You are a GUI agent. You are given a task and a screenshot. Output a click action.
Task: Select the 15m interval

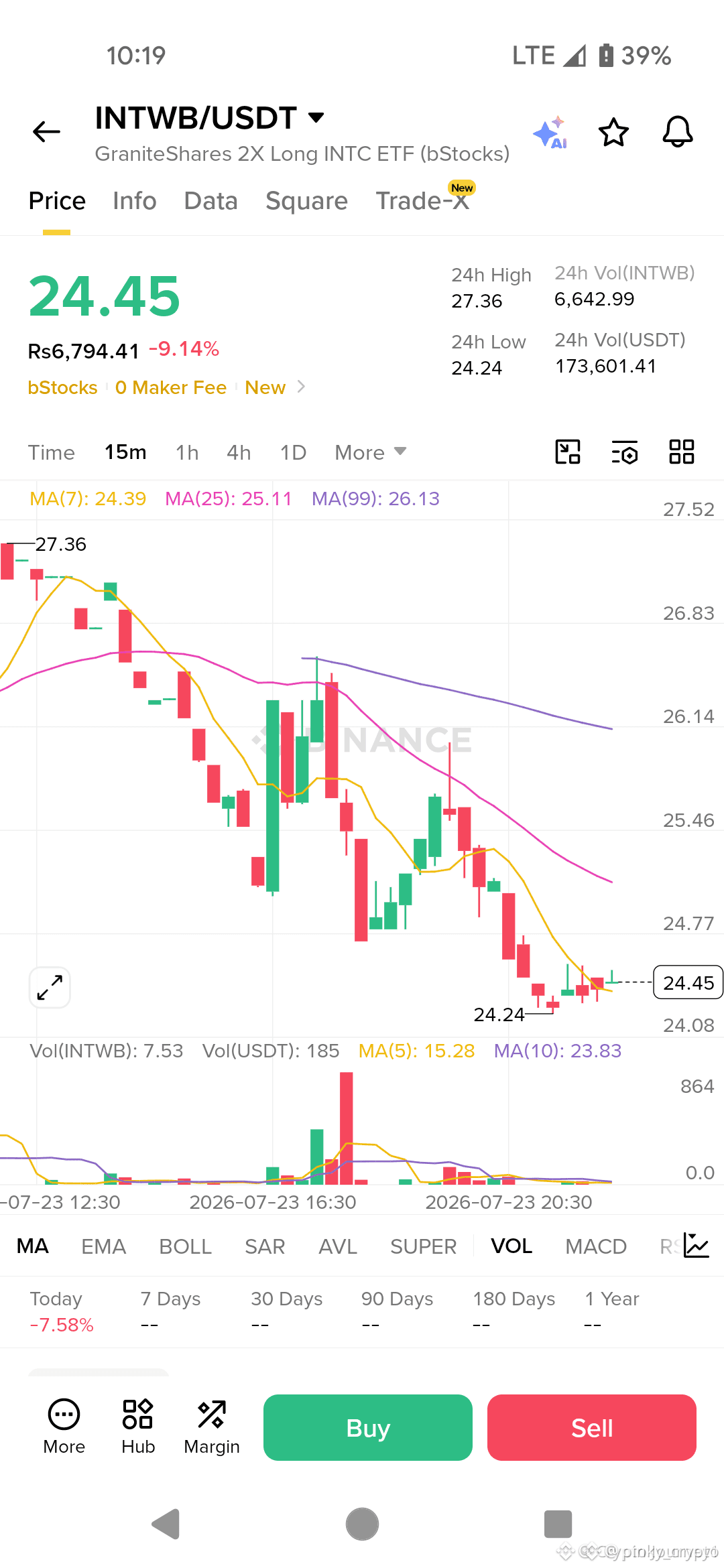125,452
